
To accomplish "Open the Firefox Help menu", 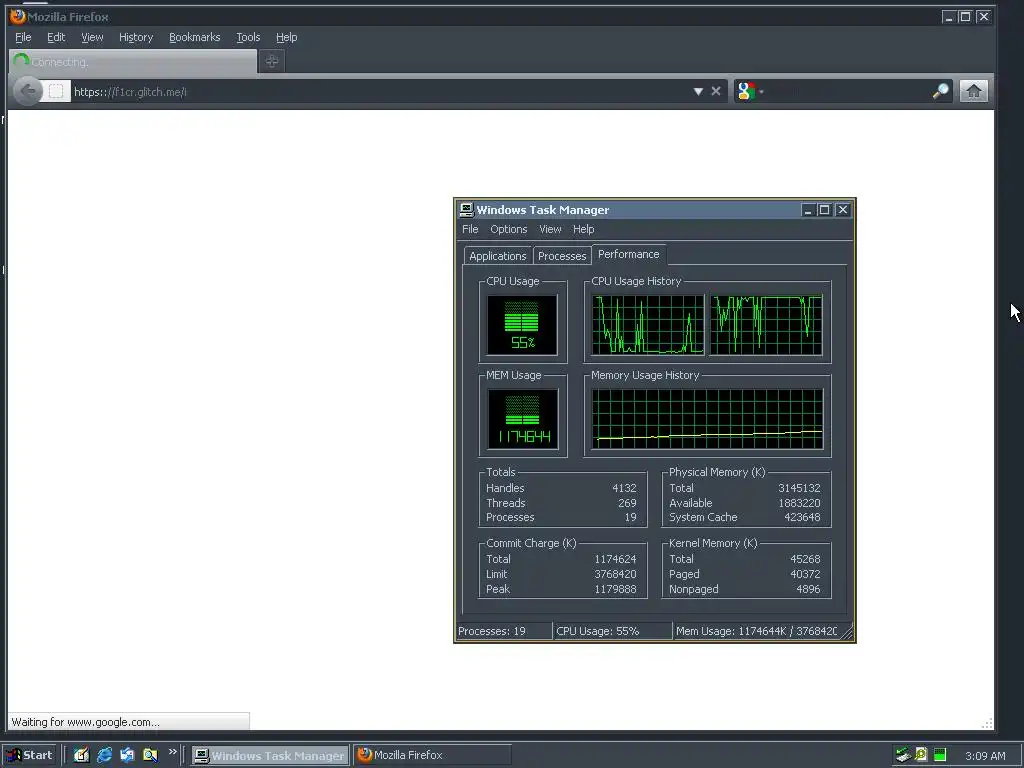I will pyautogui.click(x=286, y=37).
